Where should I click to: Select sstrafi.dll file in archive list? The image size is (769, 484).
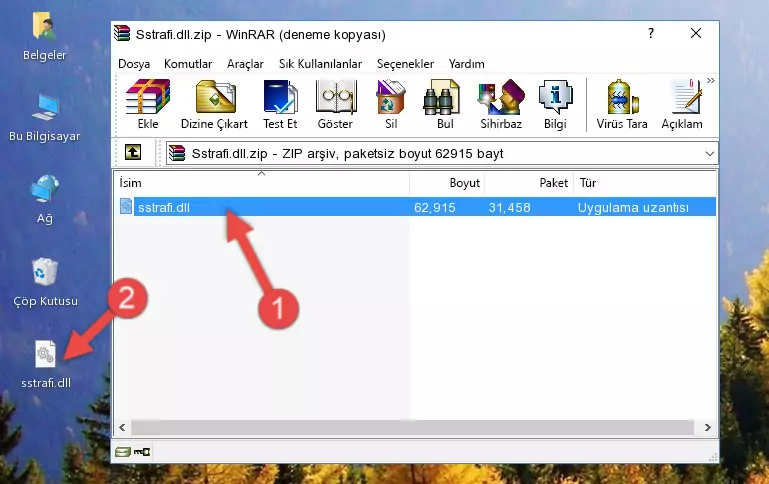pyautogui.click(x=164, y=207)
